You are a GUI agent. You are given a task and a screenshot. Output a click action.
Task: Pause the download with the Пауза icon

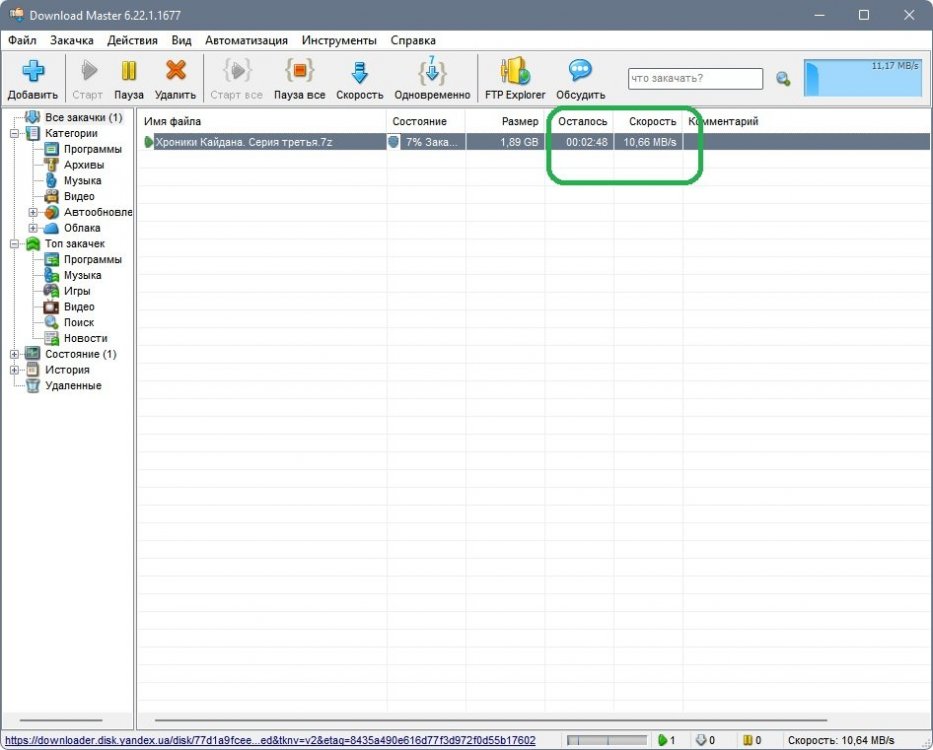point(129,72)
